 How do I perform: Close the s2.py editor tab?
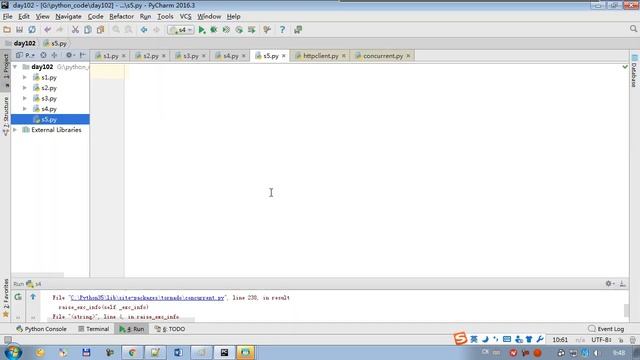[x=164, y=56]
